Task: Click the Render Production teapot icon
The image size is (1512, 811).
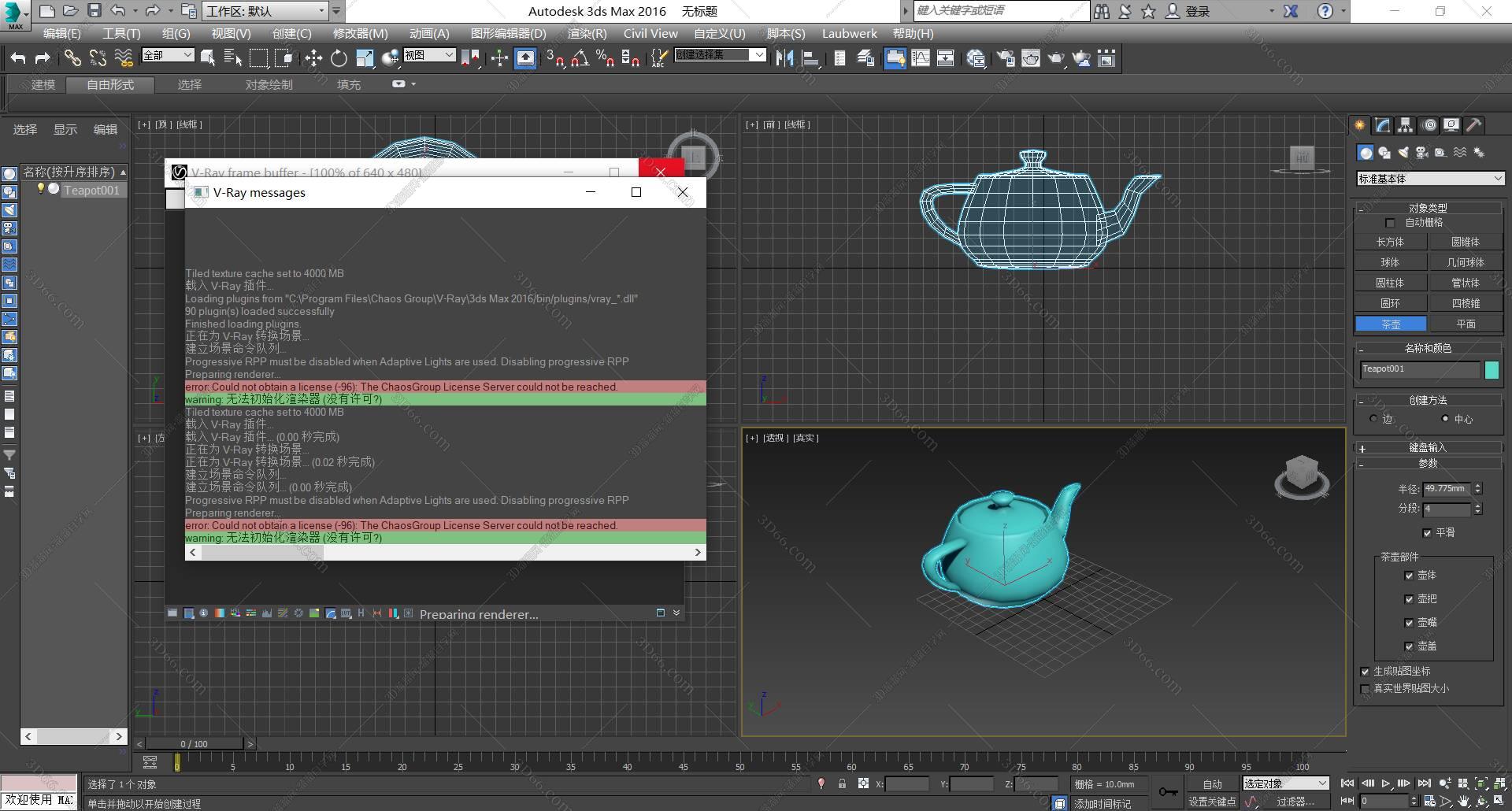Action: (1056, 58)
